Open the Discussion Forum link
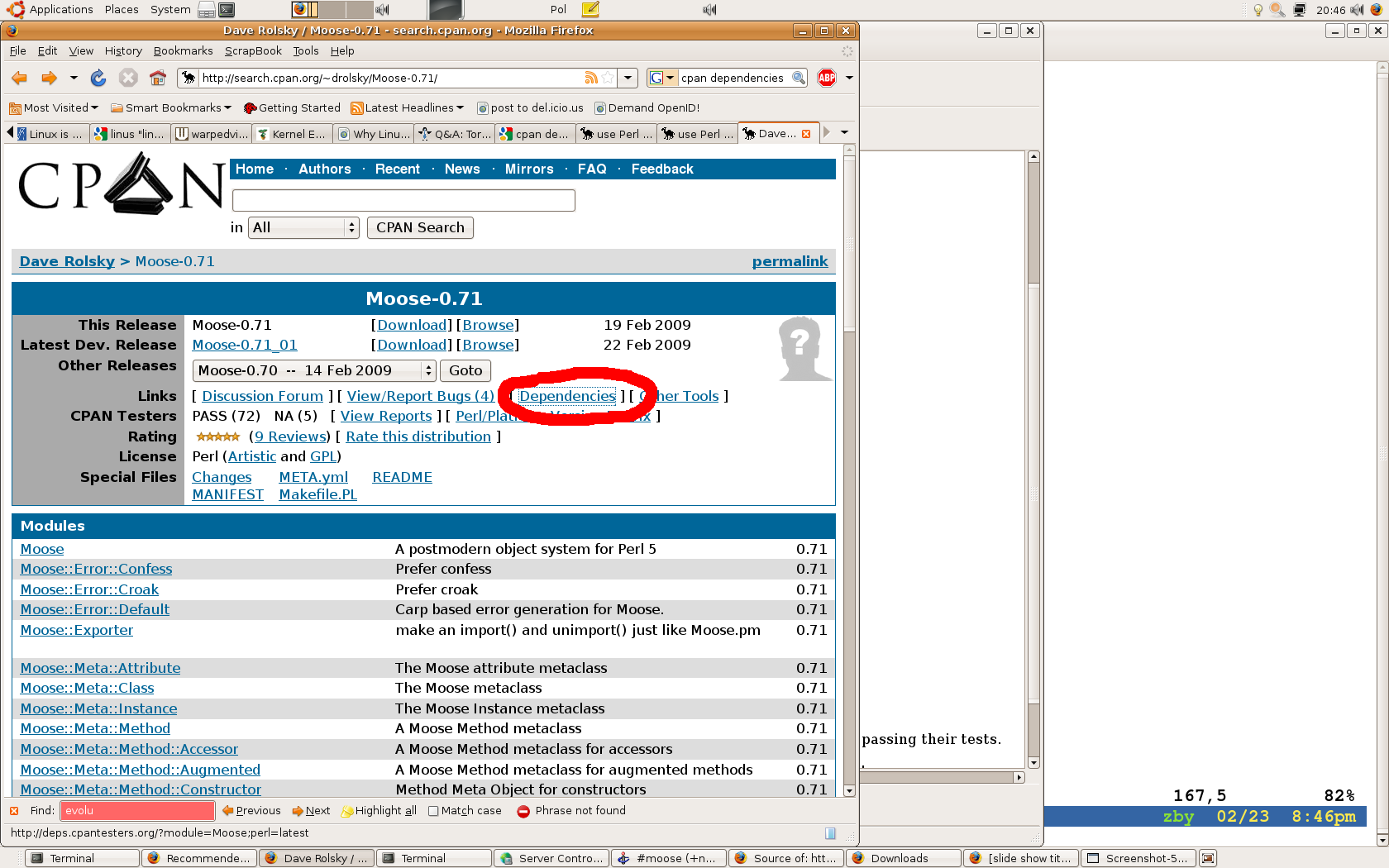The width and height of the screenshot is (1389, 868). (262, 396)
